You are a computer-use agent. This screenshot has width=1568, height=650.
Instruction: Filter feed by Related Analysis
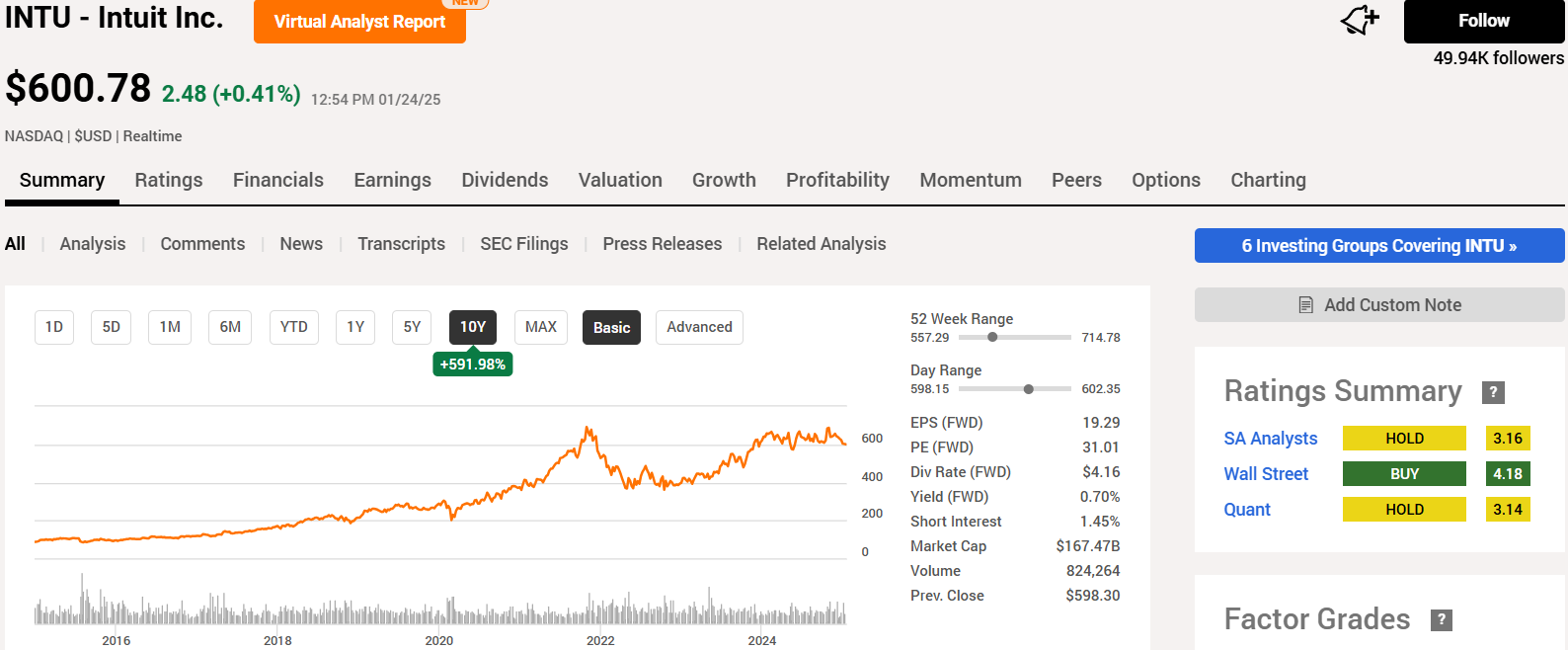click(822, 244)
